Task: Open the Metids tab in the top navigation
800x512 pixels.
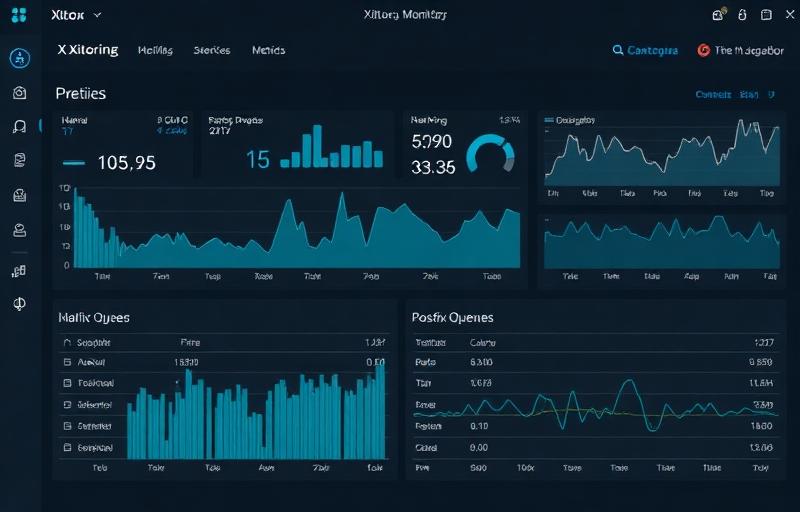Action: 268,50
